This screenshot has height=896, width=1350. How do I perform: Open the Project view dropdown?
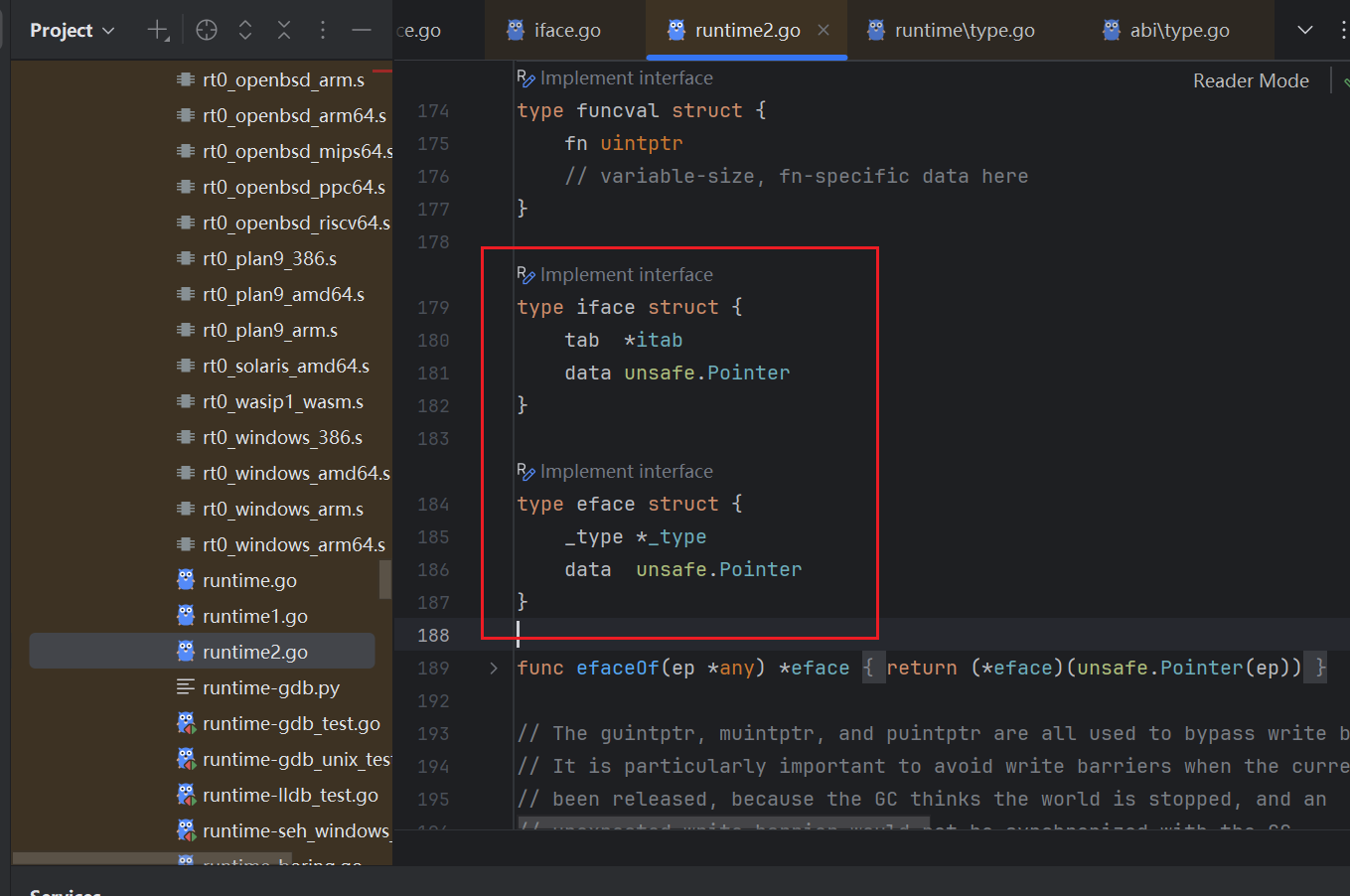(73, 31)
